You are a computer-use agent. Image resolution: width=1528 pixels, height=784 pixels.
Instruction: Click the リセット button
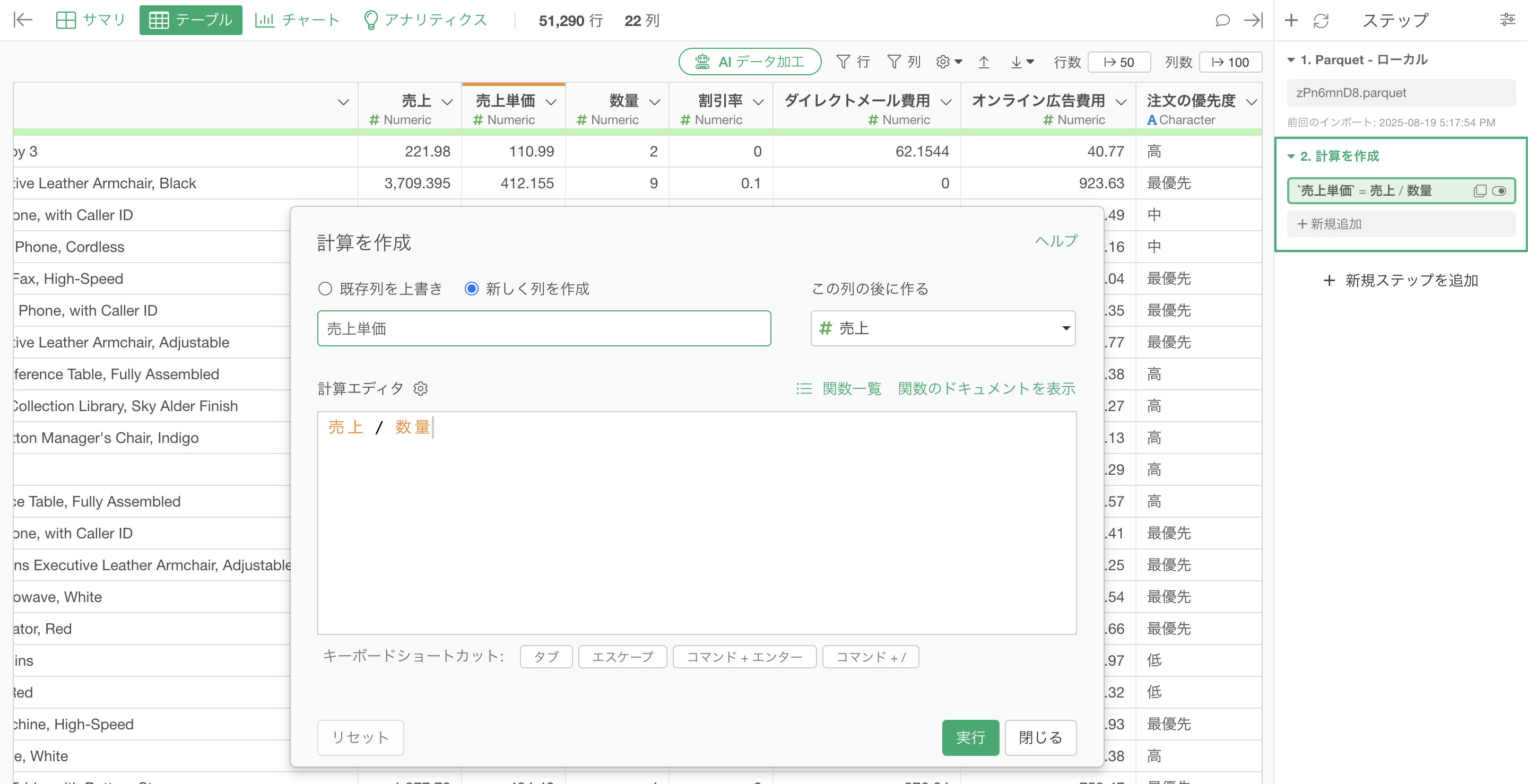click(x=360, y=737)
